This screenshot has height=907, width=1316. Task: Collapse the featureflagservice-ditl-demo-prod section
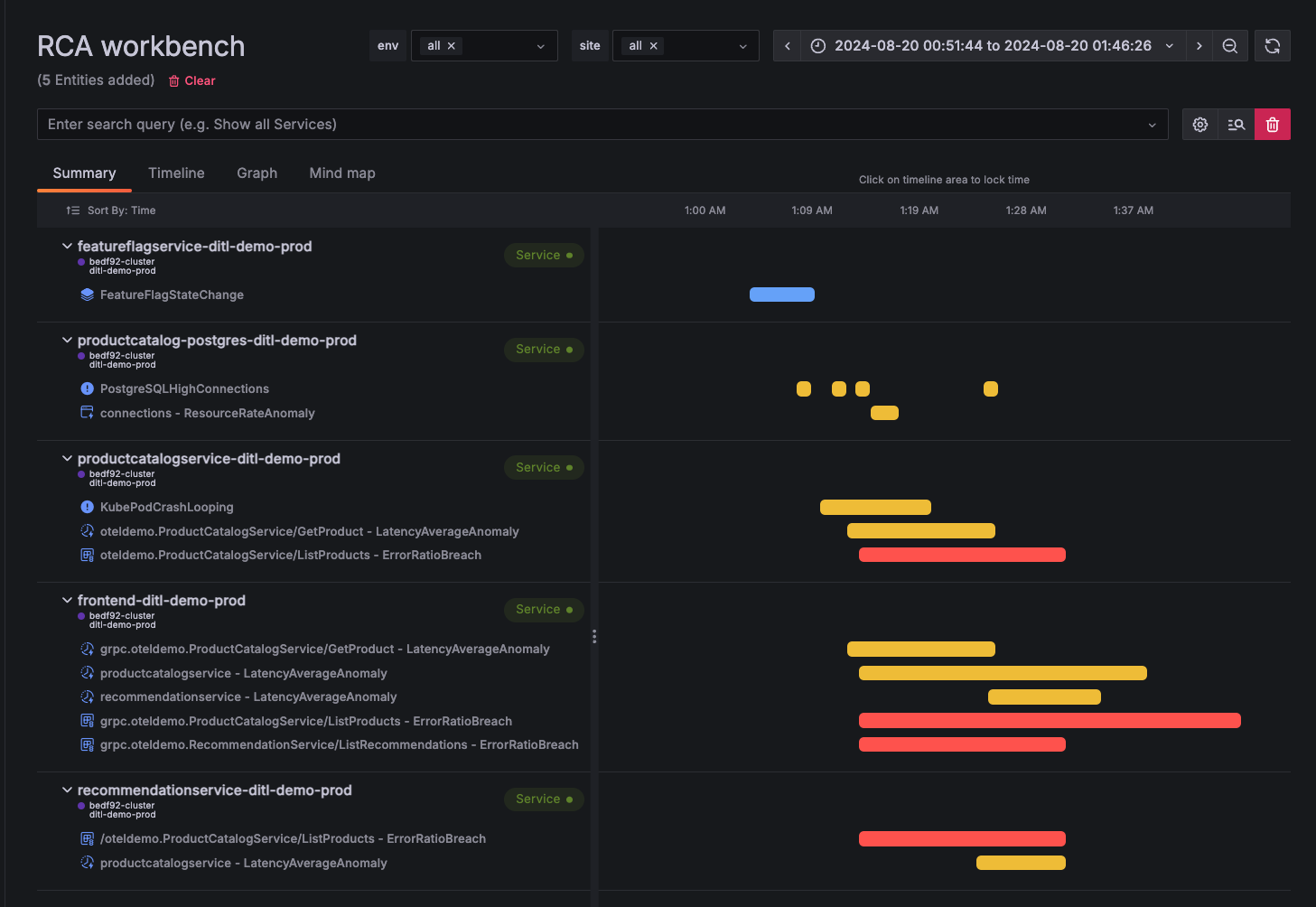(67, 246)
